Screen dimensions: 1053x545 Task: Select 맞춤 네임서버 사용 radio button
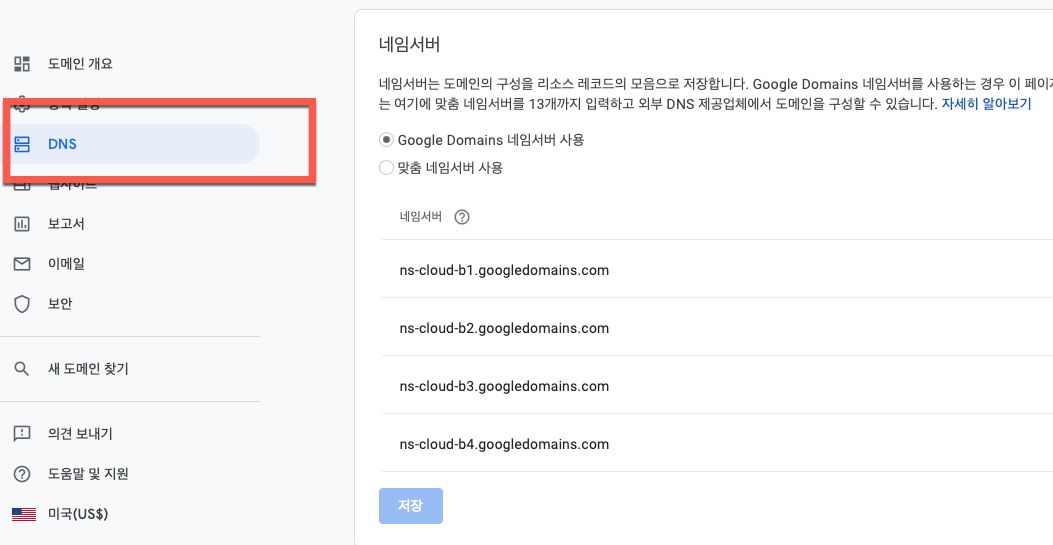(386, 168)
